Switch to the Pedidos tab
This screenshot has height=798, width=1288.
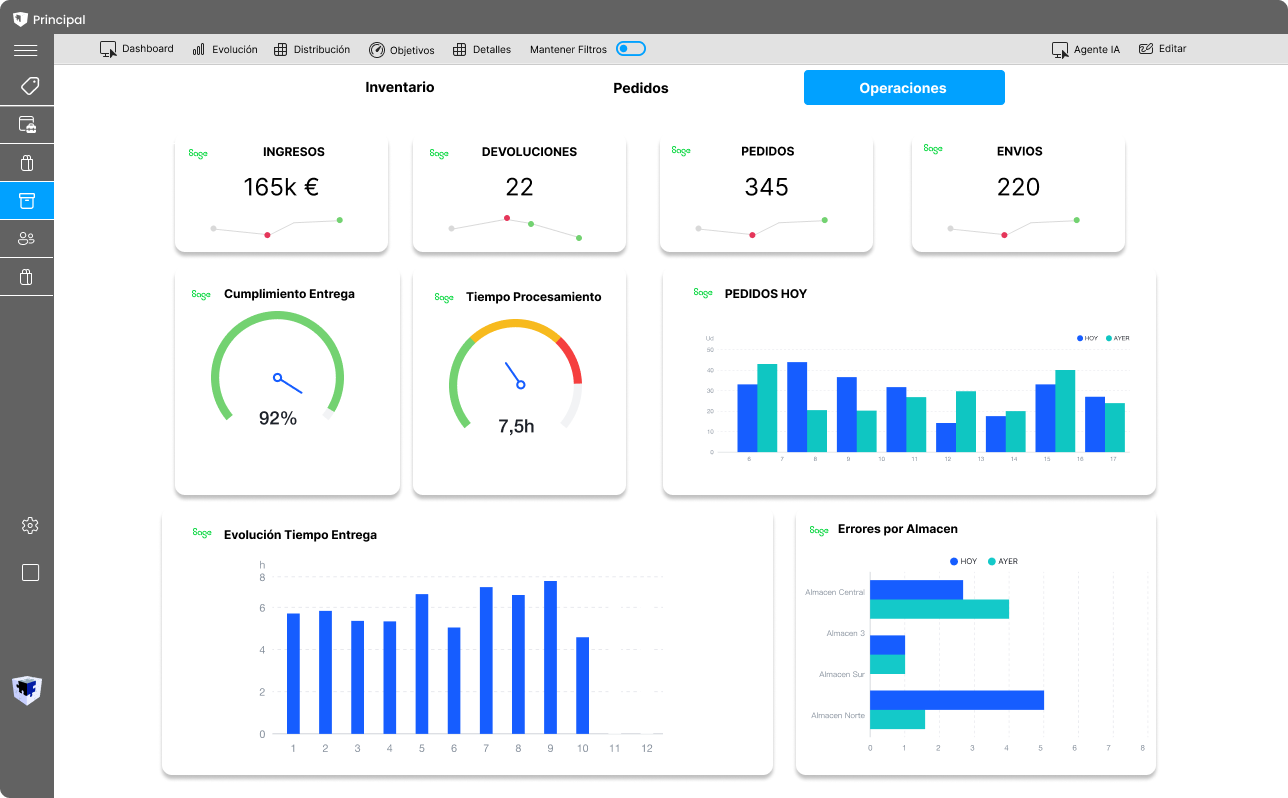point(641,87)
